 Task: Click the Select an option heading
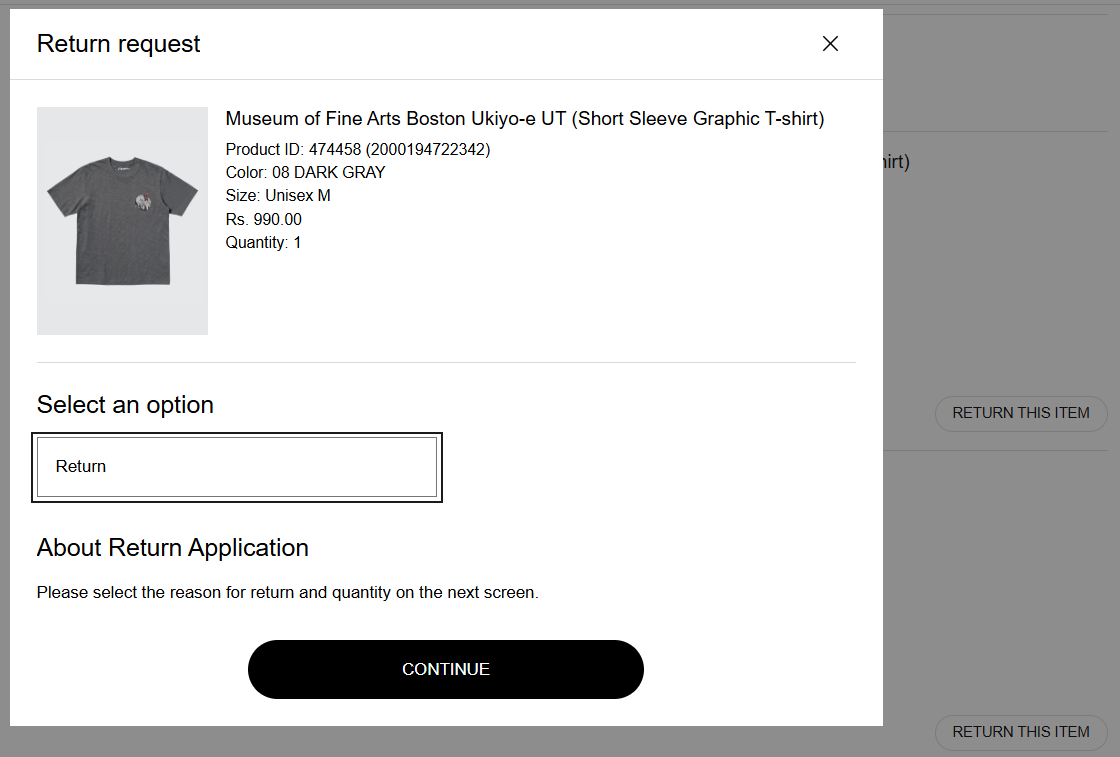(125, 405)
